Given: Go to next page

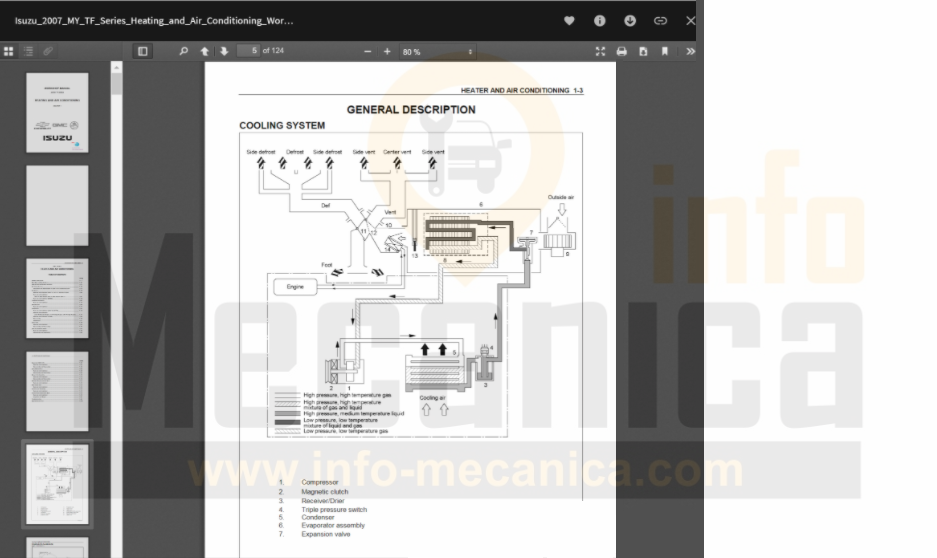Looking at the screenshot, I should click(x=224, y=51).
